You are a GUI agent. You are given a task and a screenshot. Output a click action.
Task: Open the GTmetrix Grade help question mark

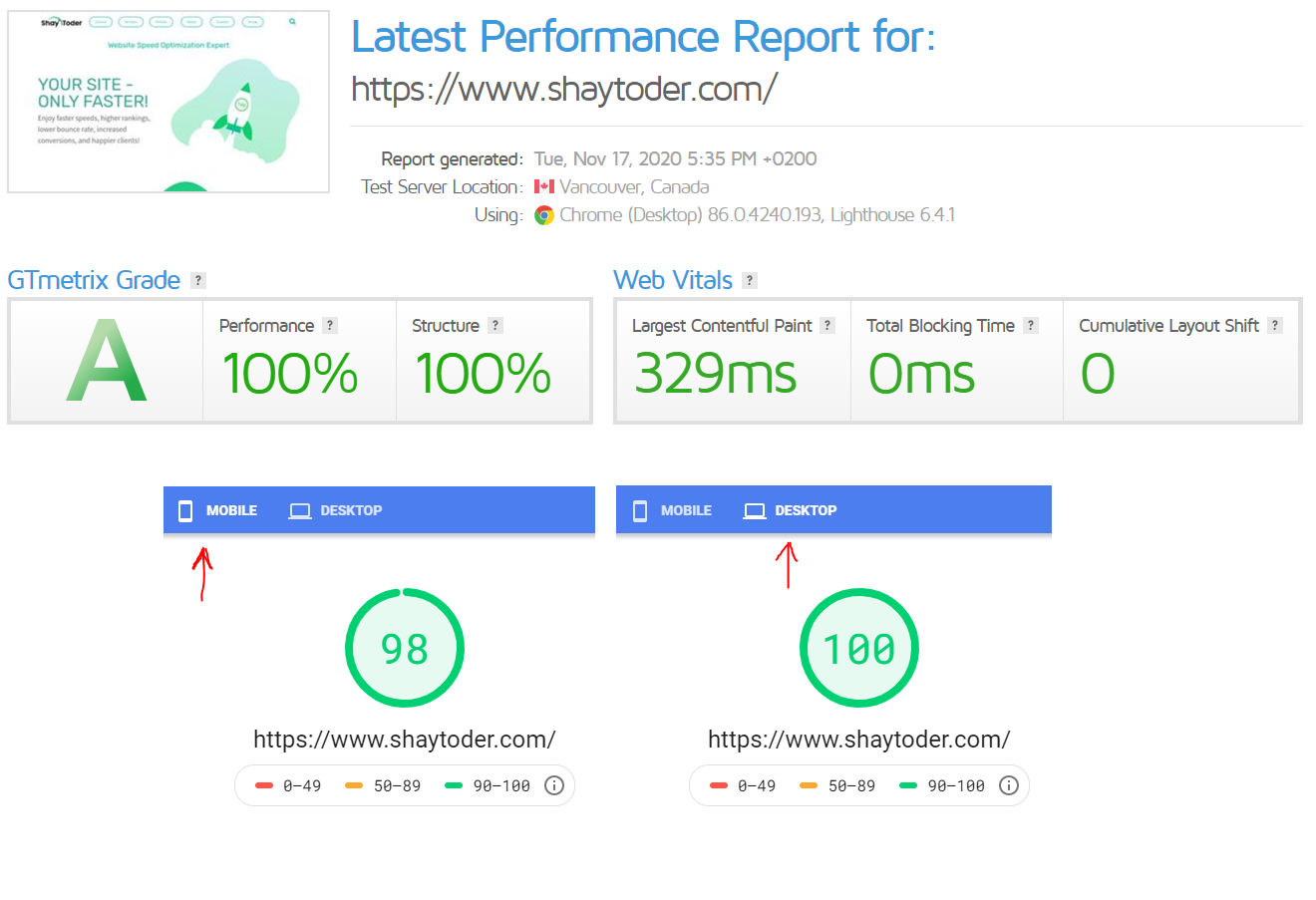[198, 281]
